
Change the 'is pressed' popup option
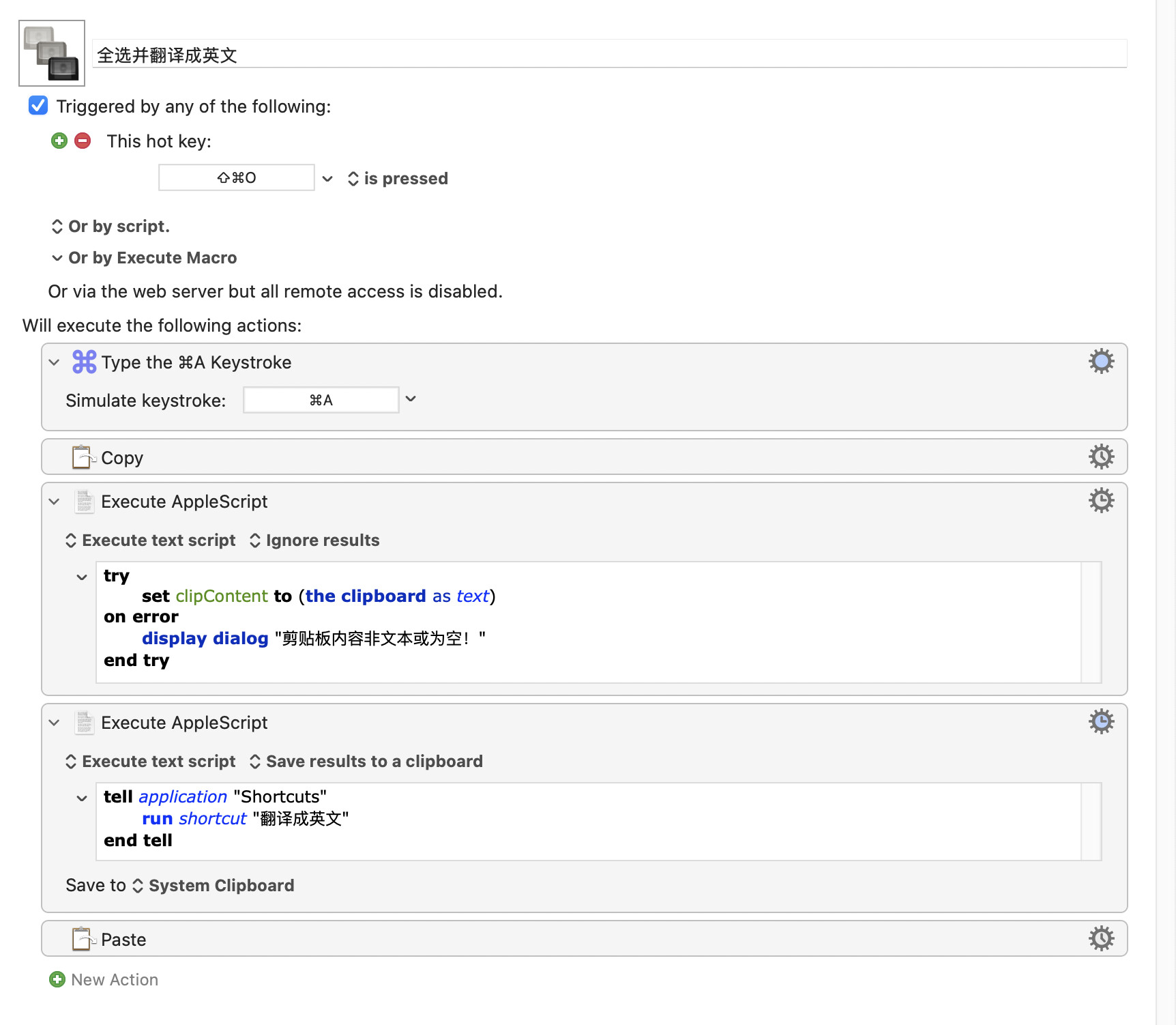point(398,179)
